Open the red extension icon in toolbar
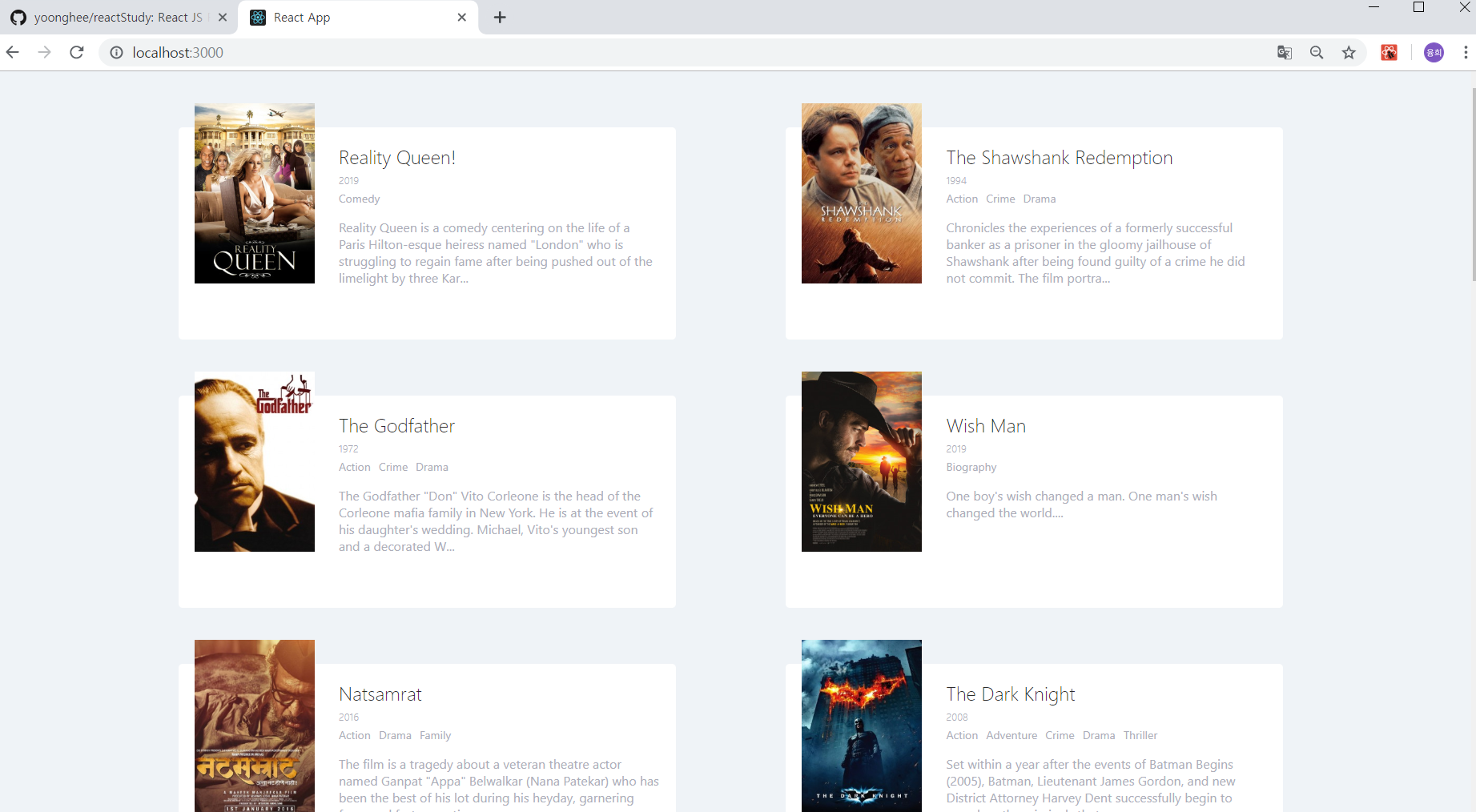The width and height of the screenshot is (1476, 812). [x=1390, y=52]
